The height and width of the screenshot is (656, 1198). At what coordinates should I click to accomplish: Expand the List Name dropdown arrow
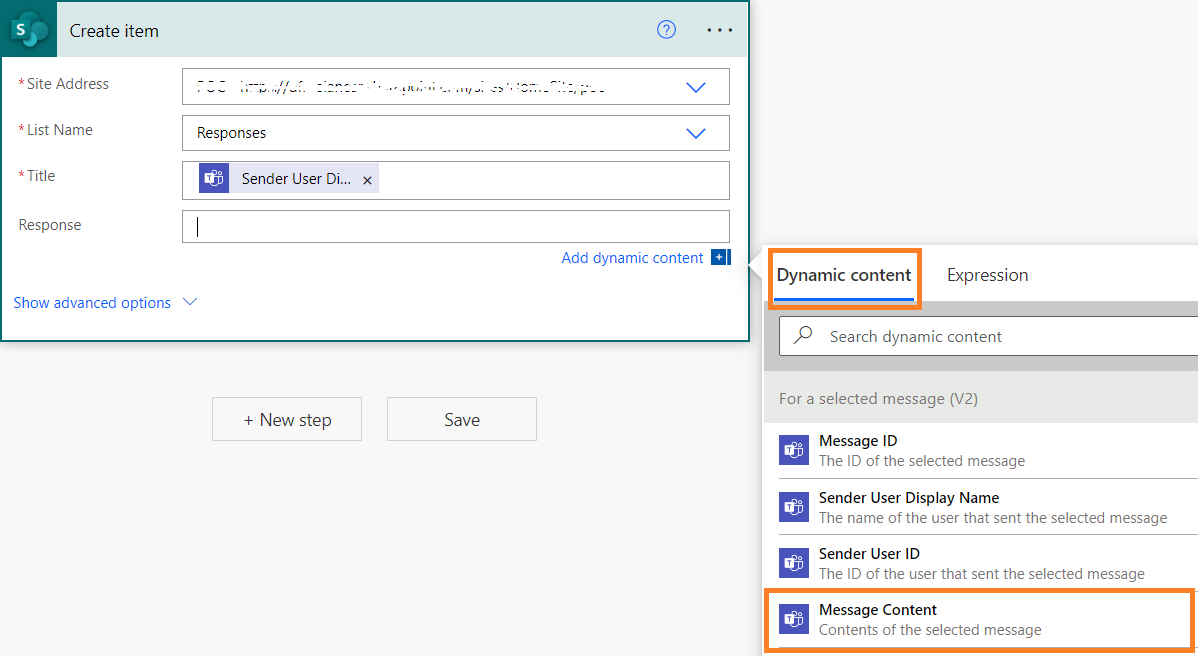pos(695,133)
